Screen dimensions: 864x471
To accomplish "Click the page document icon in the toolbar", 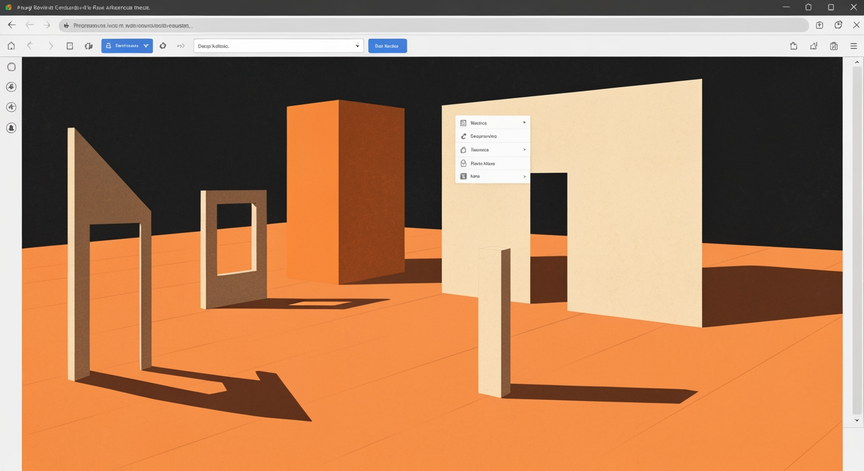I will [70, 46].
